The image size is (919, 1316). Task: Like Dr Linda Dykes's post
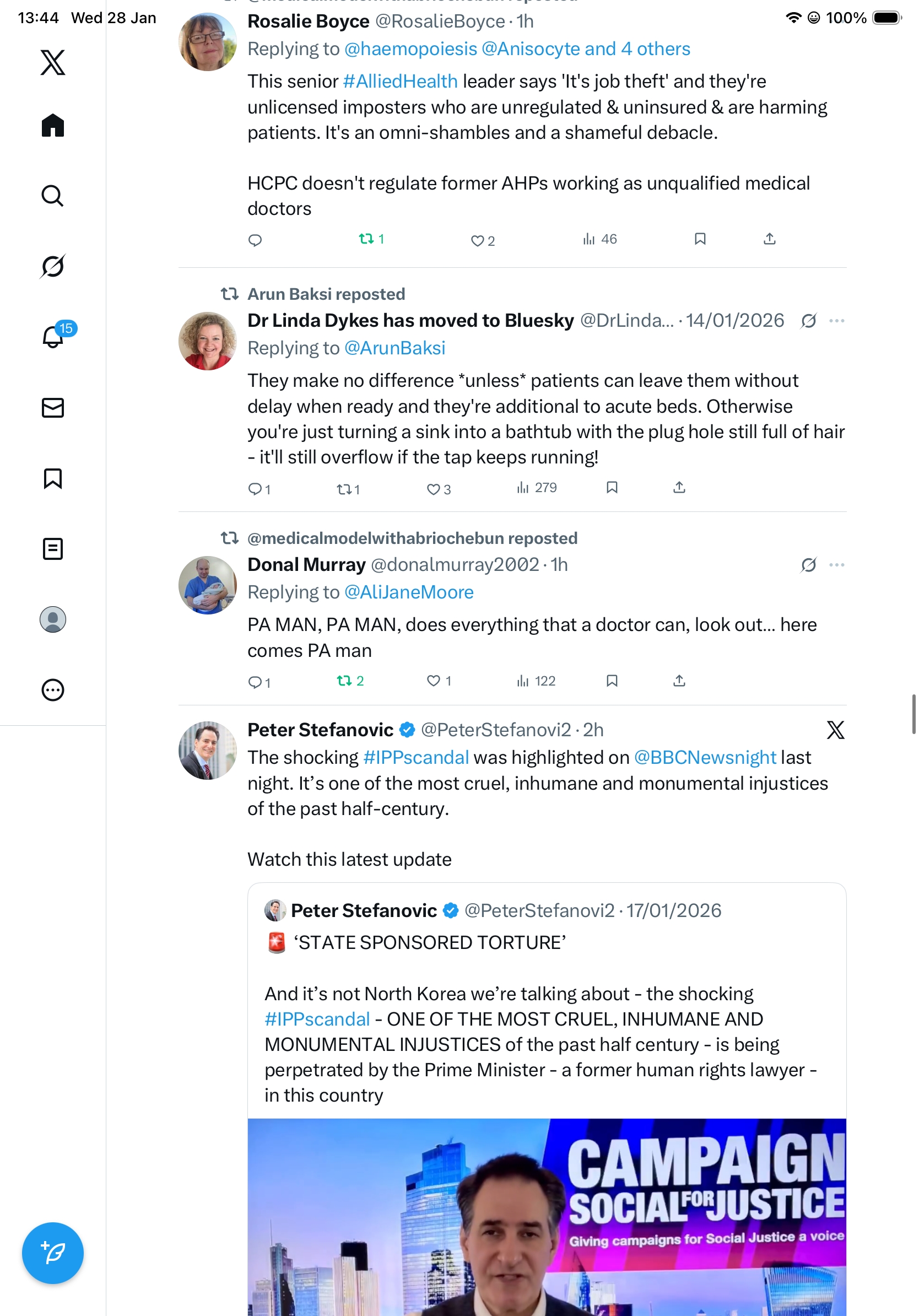click(x=433, y=489)
